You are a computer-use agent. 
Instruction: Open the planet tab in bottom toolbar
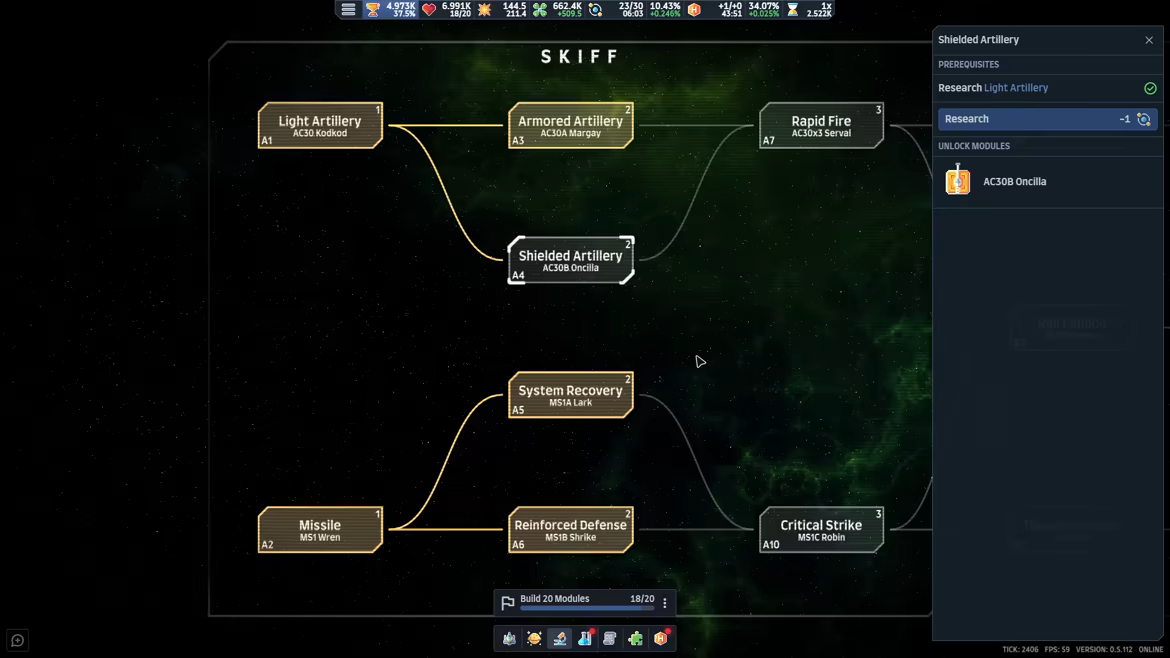coord(534,639)
